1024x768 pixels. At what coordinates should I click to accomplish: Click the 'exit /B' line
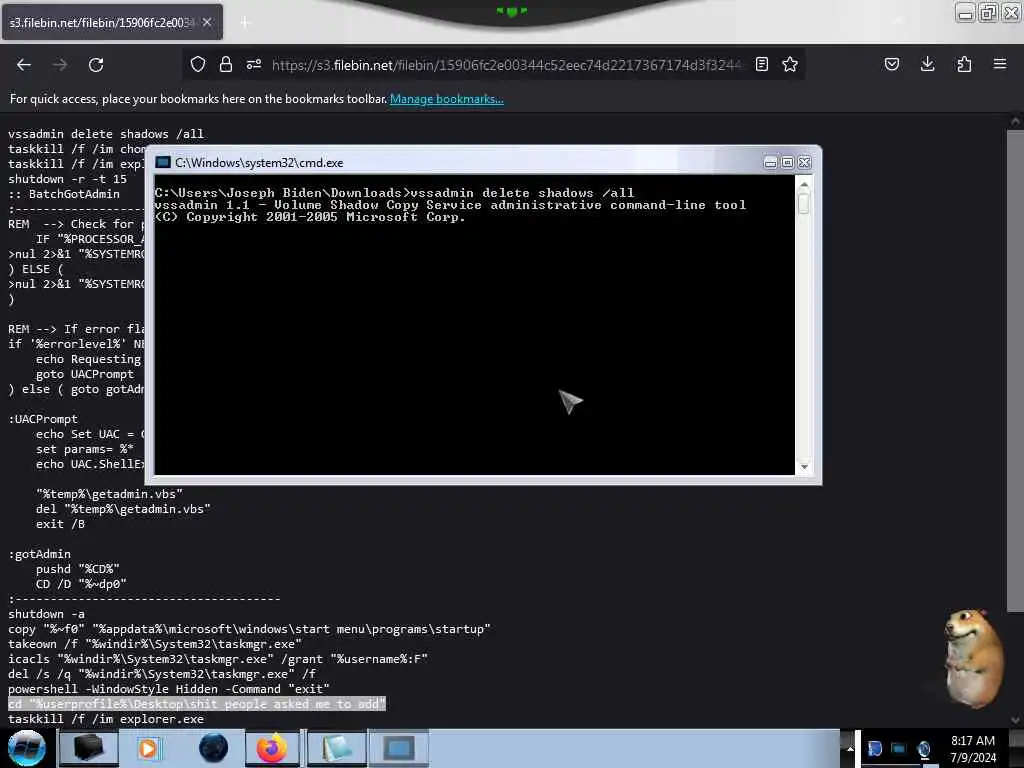coord(60,524)
